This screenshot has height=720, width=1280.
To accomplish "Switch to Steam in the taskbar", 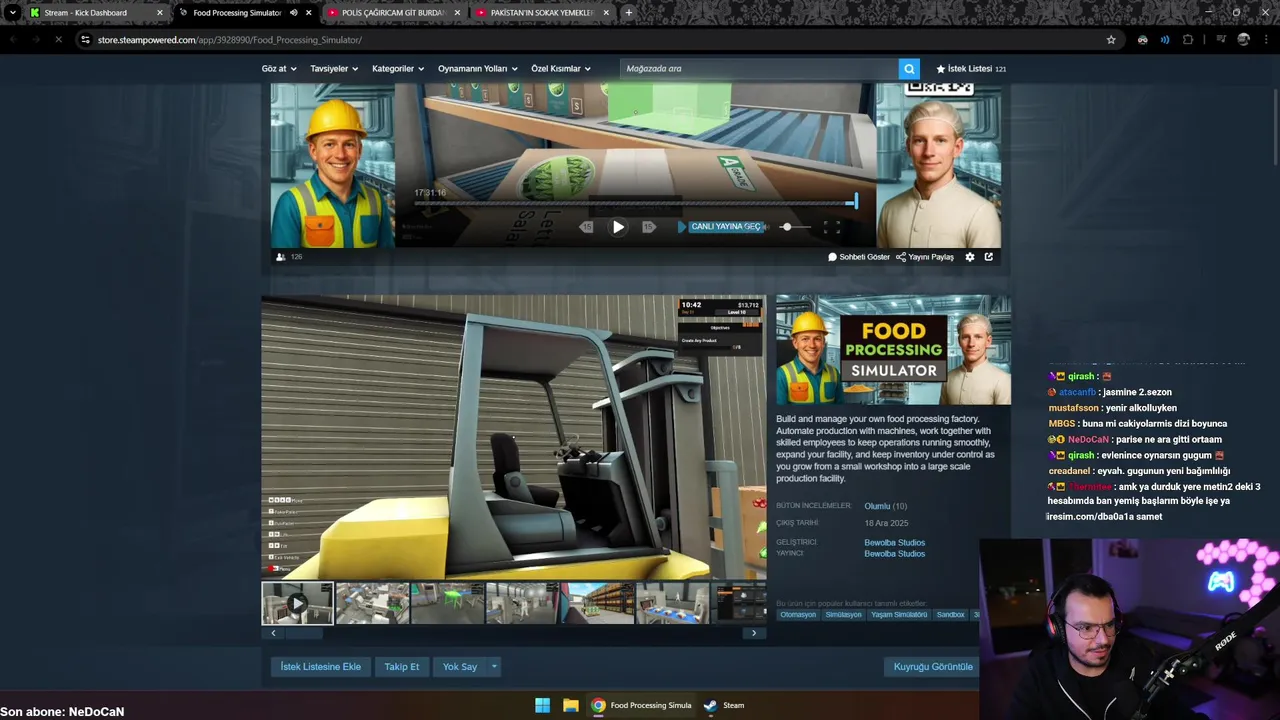I will point(724,705).
